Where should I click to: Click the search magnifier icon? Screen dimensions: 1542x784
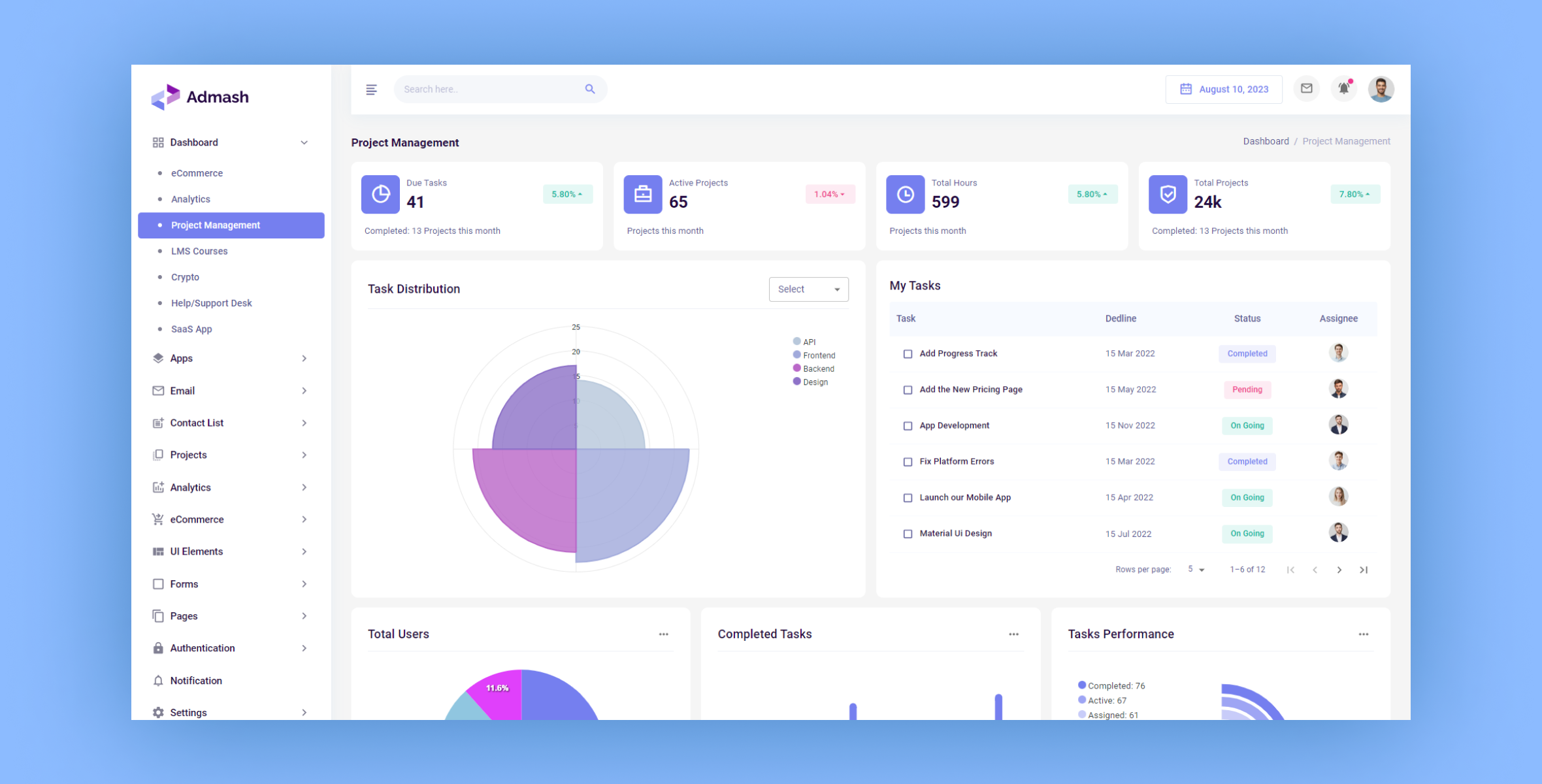(590, 89)
